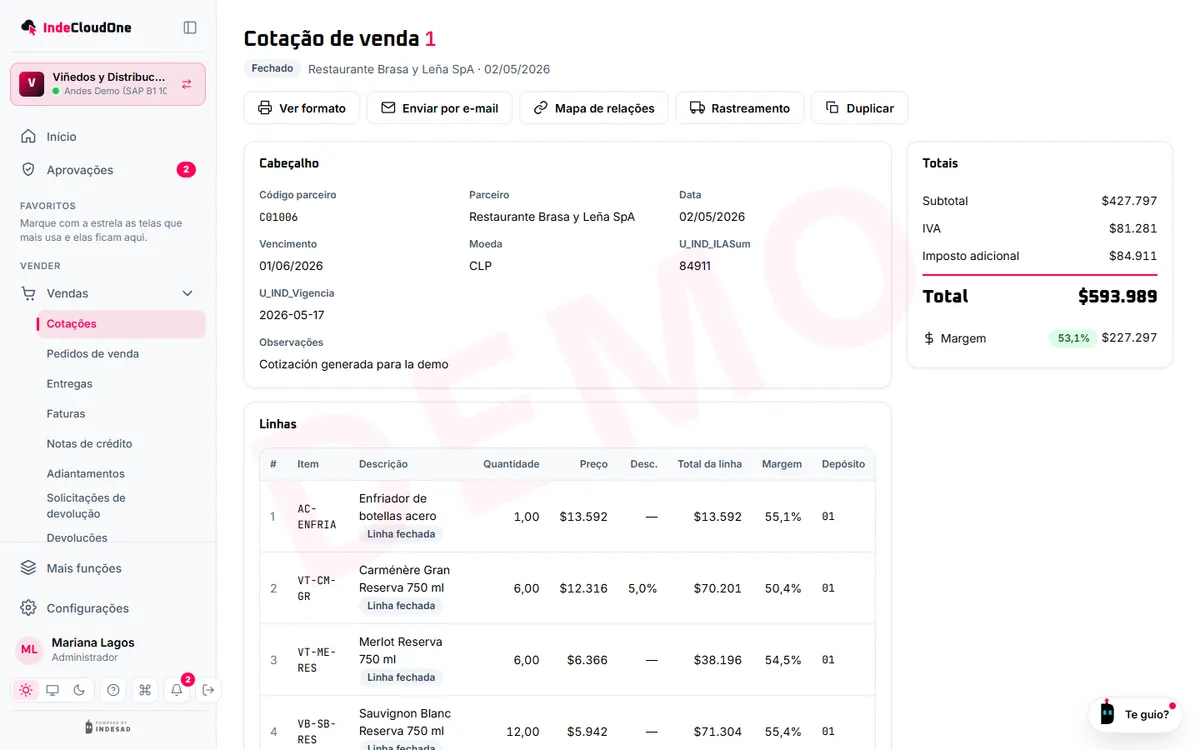Click the 5,0% discount cell
1200x750 pixels.
[x=643, y=589]
